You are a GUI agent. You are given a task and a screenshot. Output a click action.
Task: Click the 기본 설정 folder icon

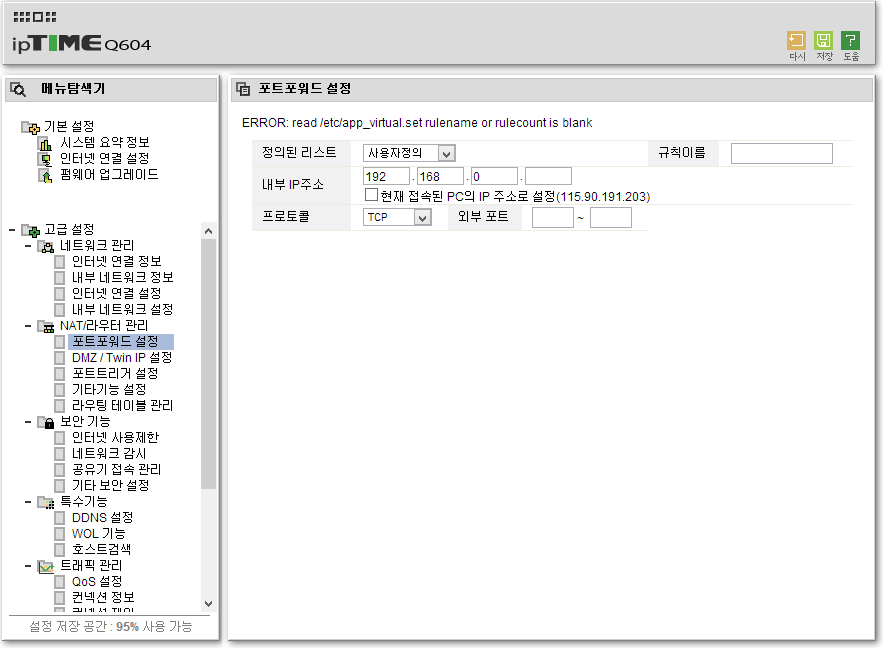coord(31,127)
